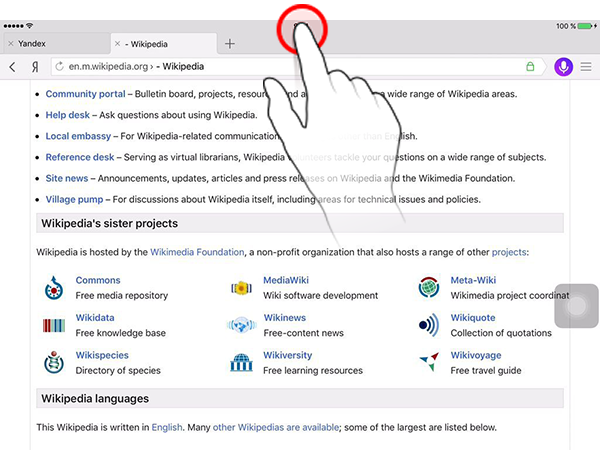600x450 pixels.
Task: Open the hamburger browser menu
Action: 586,67
